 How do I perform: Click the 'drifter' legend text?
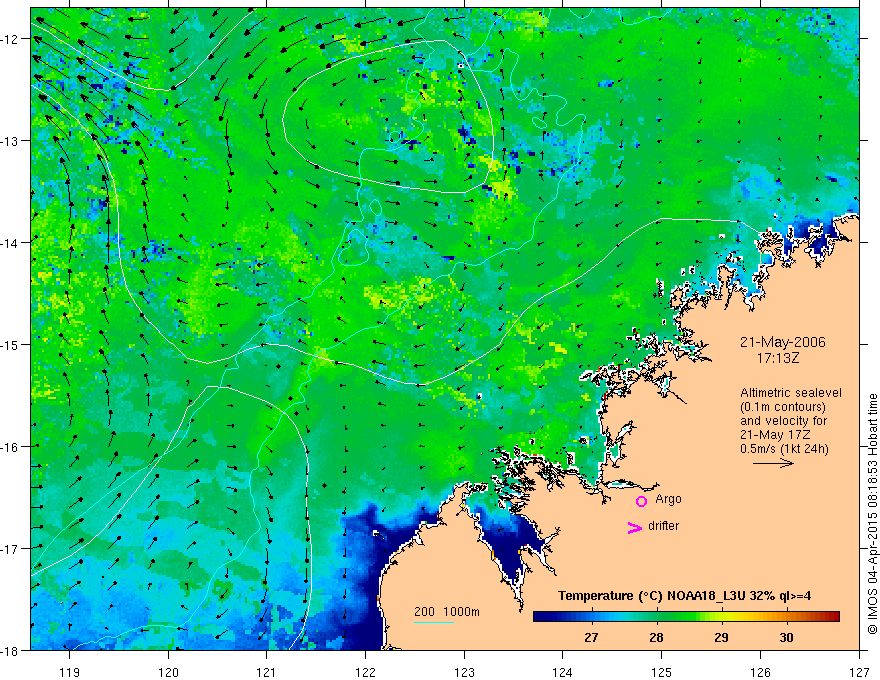[663, 526]
